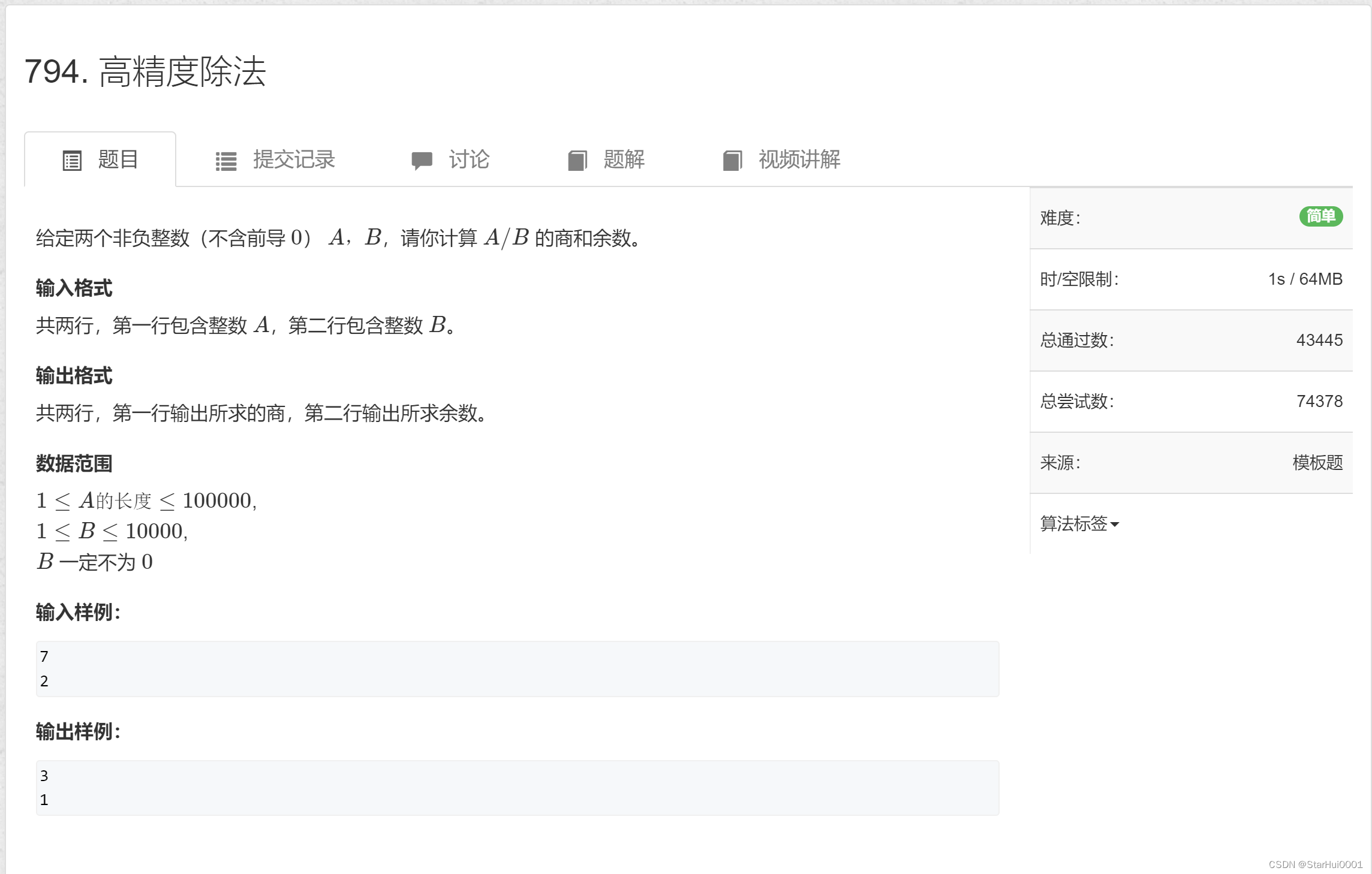Click the green 简单 difficulty badge
Screen dimensions: 1372x874
coord(1320,216)
